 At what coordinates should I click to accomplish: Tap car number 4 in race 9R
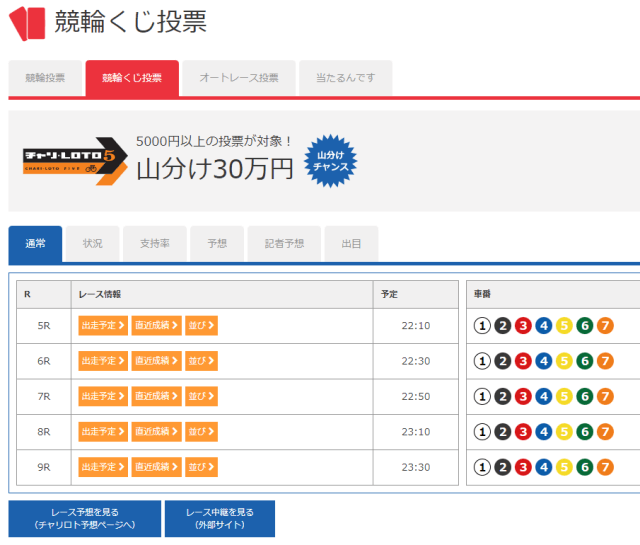pyautogui.click(x=543, y=467)
